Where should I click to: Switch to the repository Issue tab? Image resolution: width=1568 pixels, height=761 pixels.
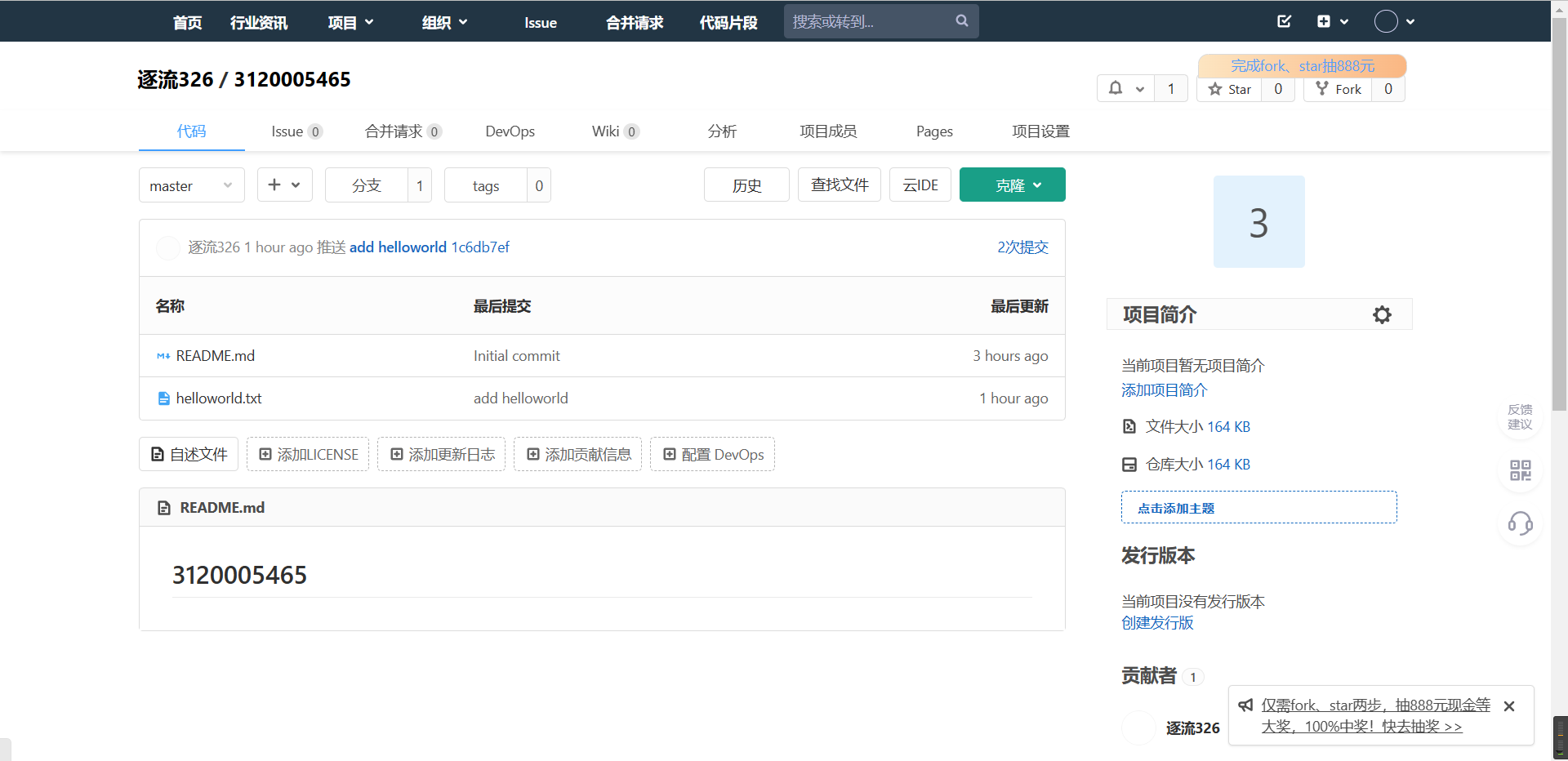(x=297, y=131)
